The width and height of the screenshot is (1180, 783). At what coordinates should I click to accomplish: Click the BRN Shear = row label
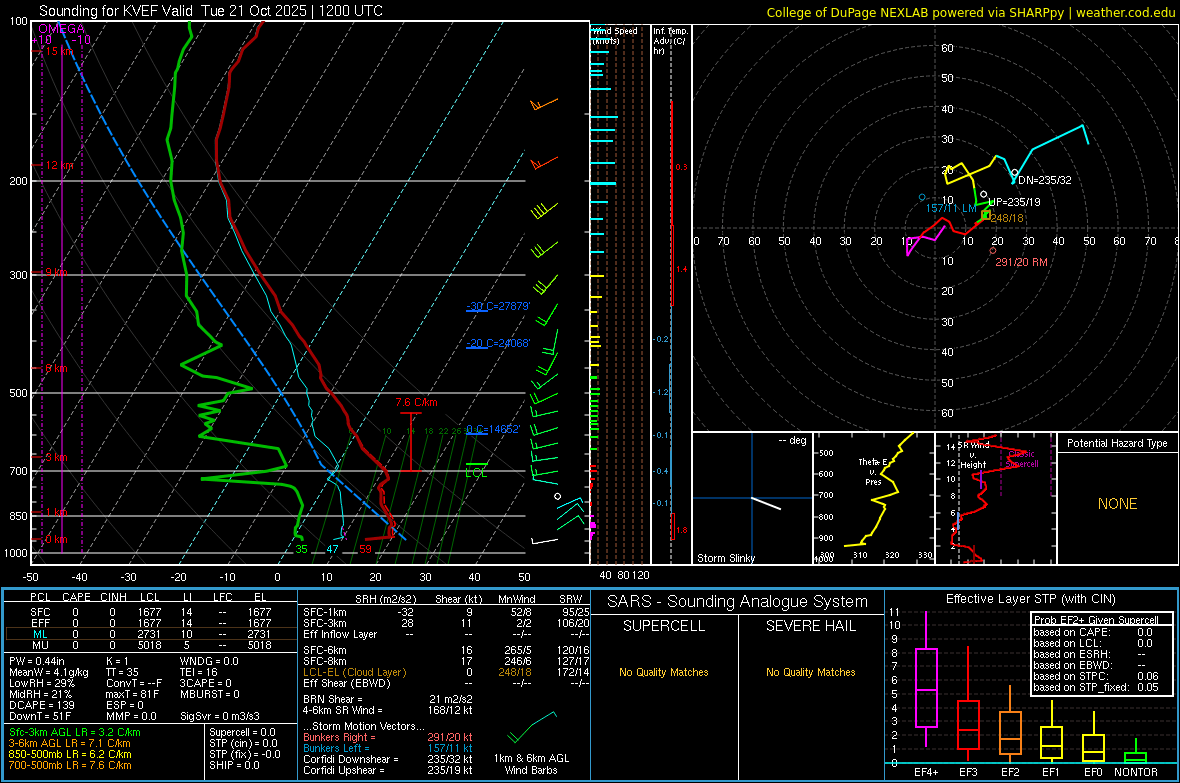[x=333, y=699]
